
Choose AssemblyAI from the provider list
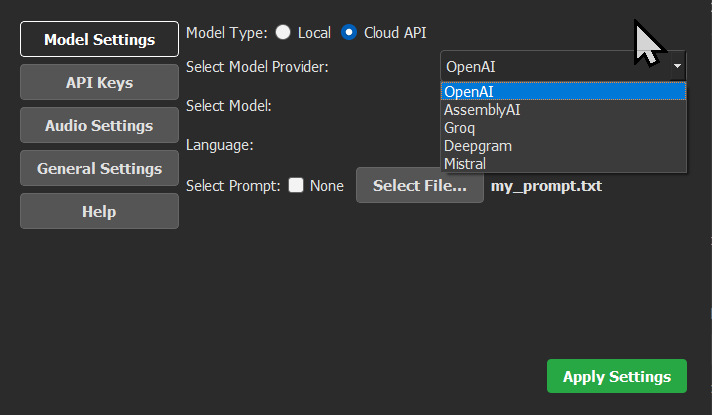563,110
